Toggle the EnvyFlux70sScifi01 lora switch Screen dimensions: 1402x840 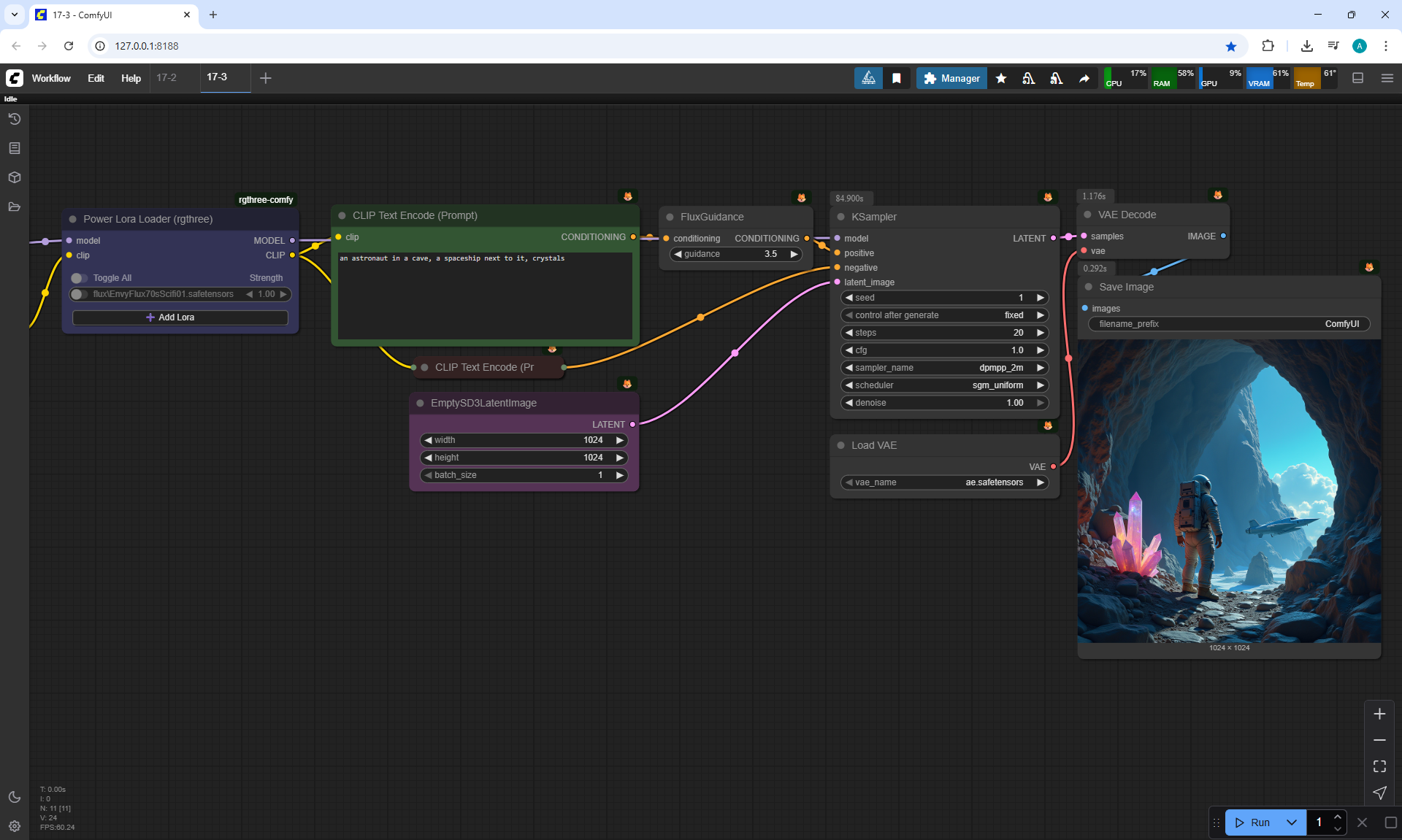point(79,294)
